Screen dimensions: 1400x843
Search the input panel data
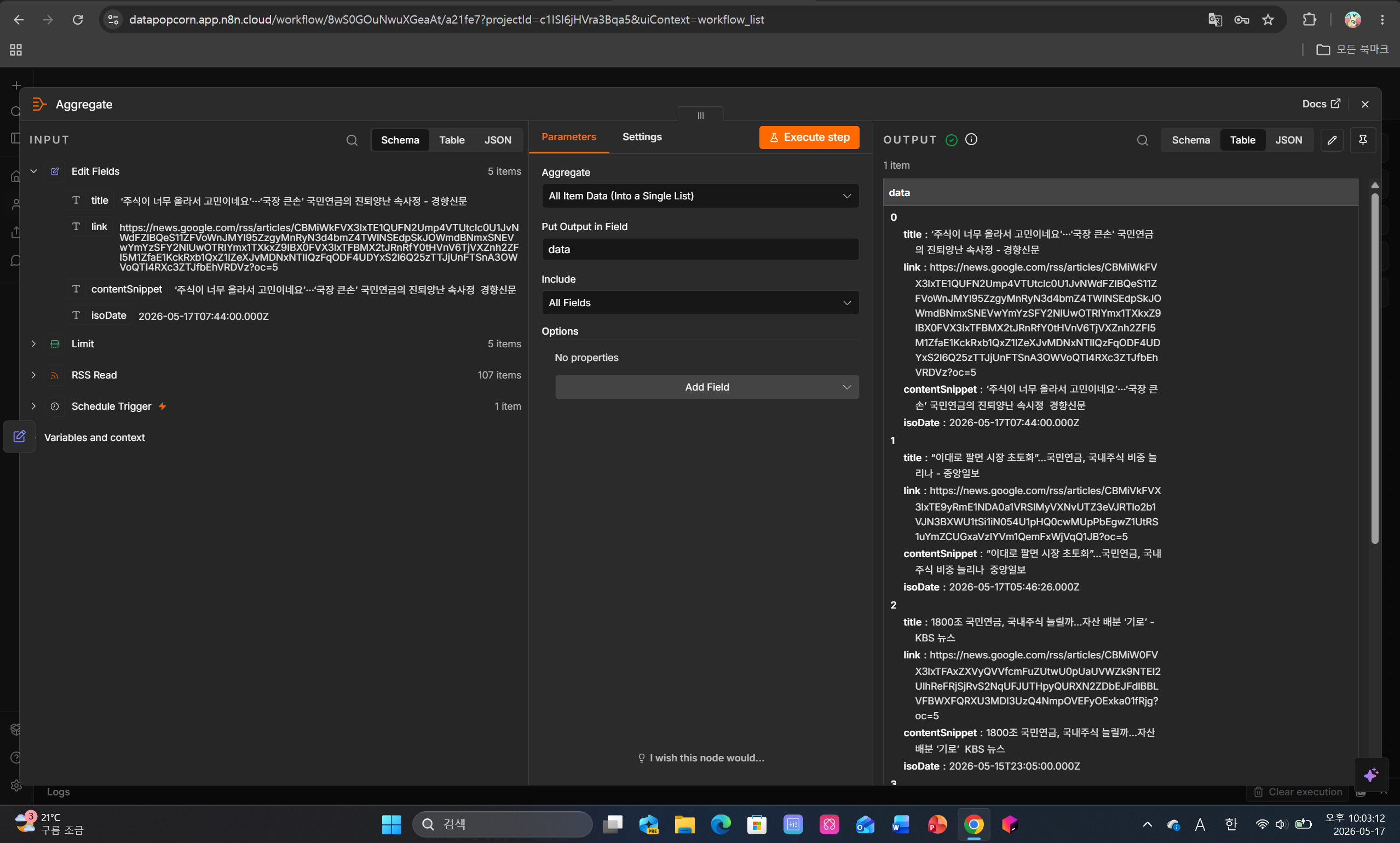[x=352, y=140]
